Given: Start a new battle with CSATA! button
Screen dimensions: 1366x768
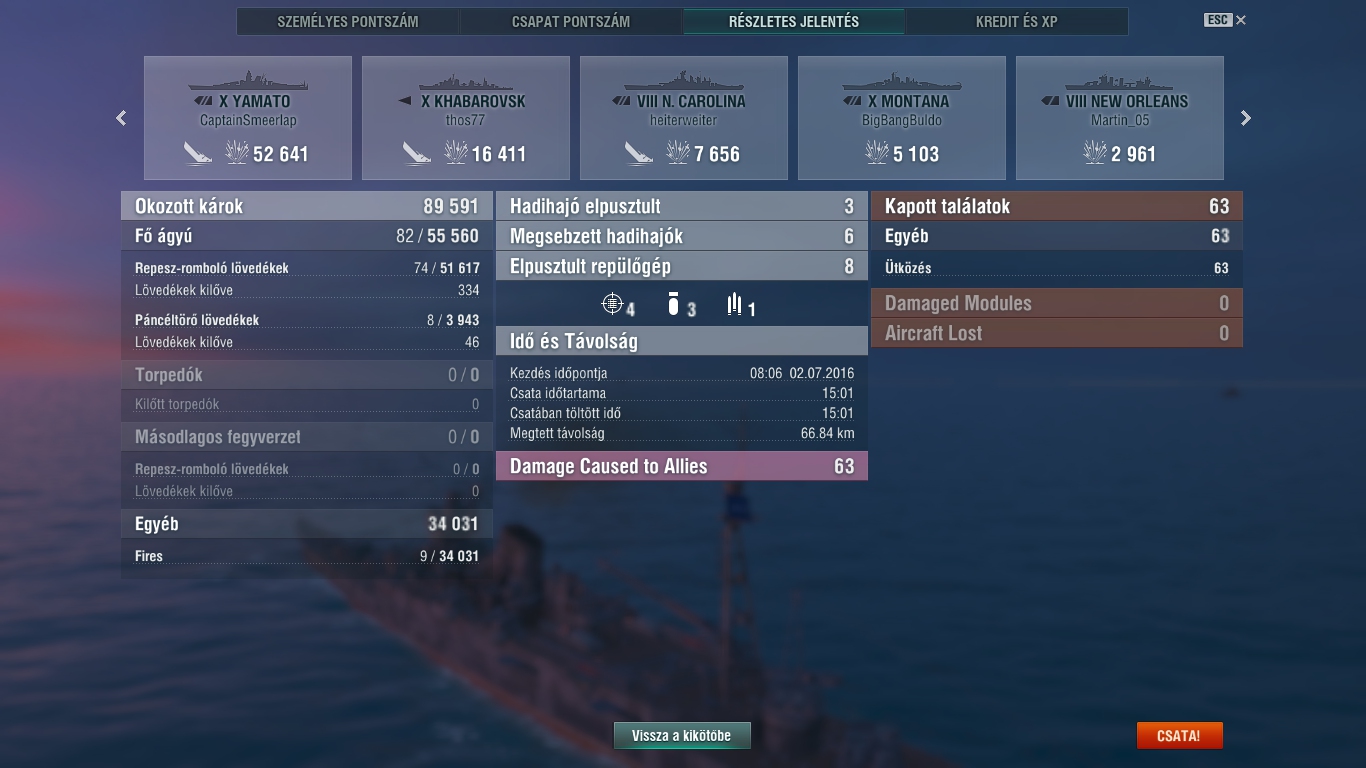Looking at the screenshot, I should [1179, 736].
